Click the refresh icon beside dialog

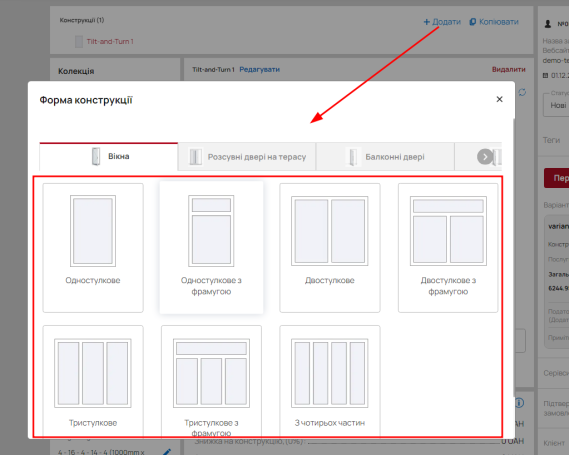522,92
